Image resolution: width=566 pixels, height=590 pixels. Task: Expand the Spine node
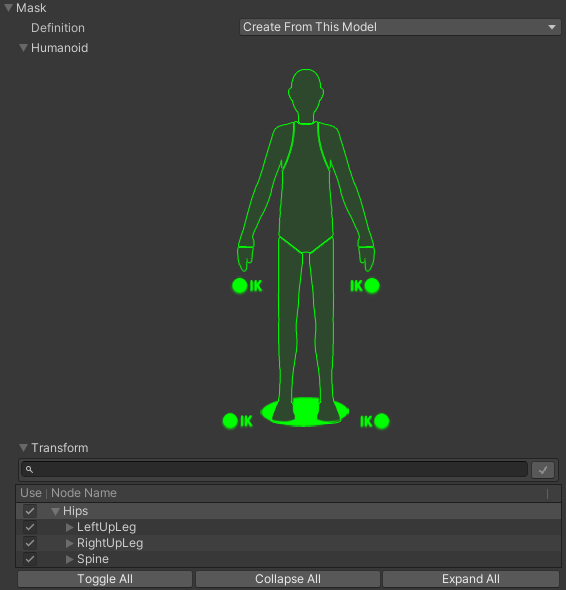coord(70,559)
